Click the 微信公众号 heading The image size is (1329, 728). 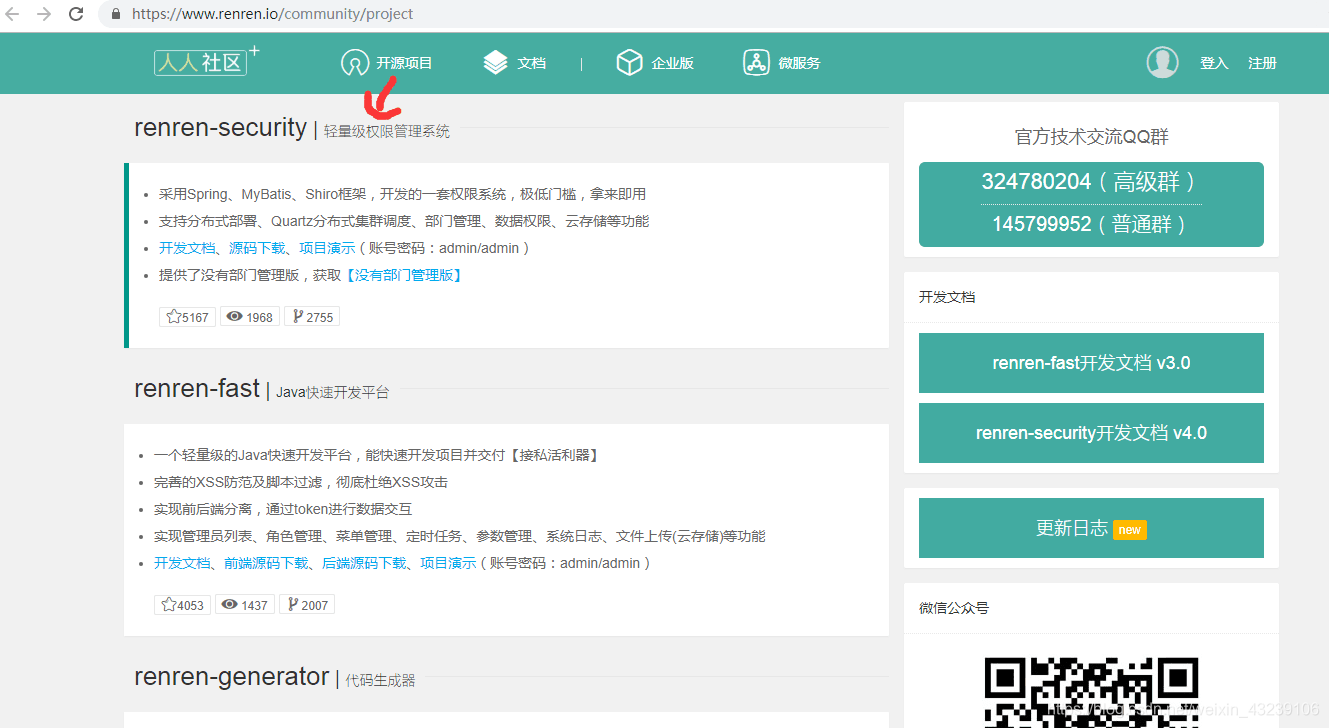pyautogui.click(x=954, y=608)
